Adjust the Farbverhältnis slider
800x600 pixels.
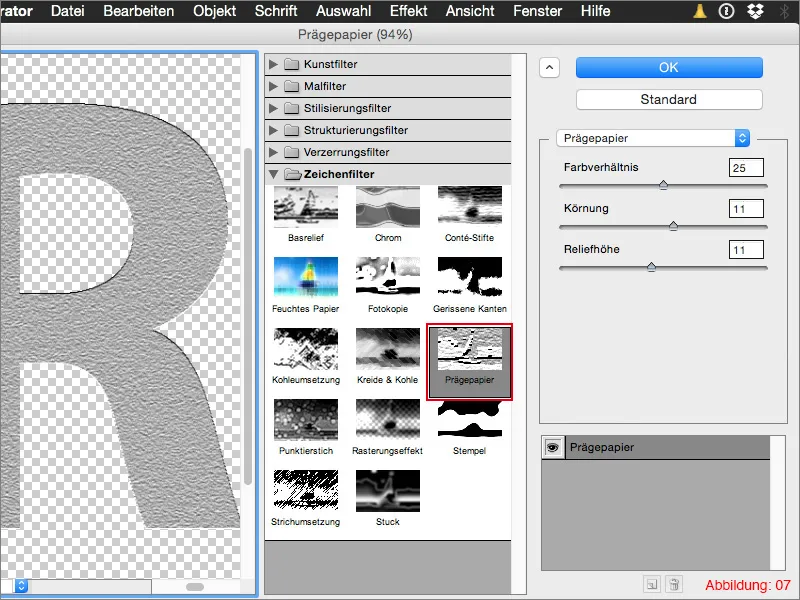[663, 186]
